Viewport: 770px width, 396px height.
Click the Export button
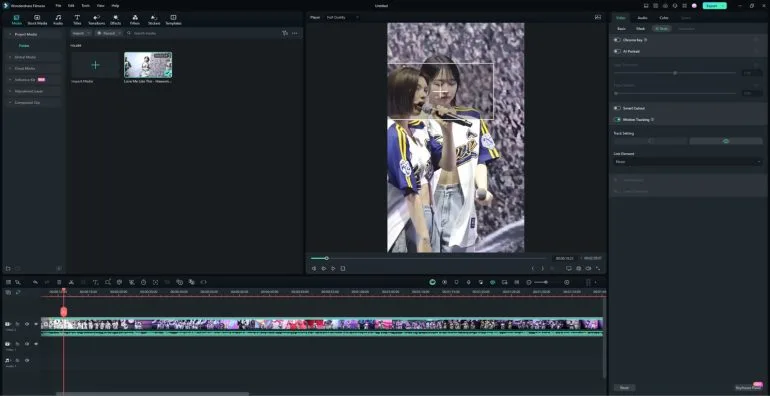tap(715, 5)
